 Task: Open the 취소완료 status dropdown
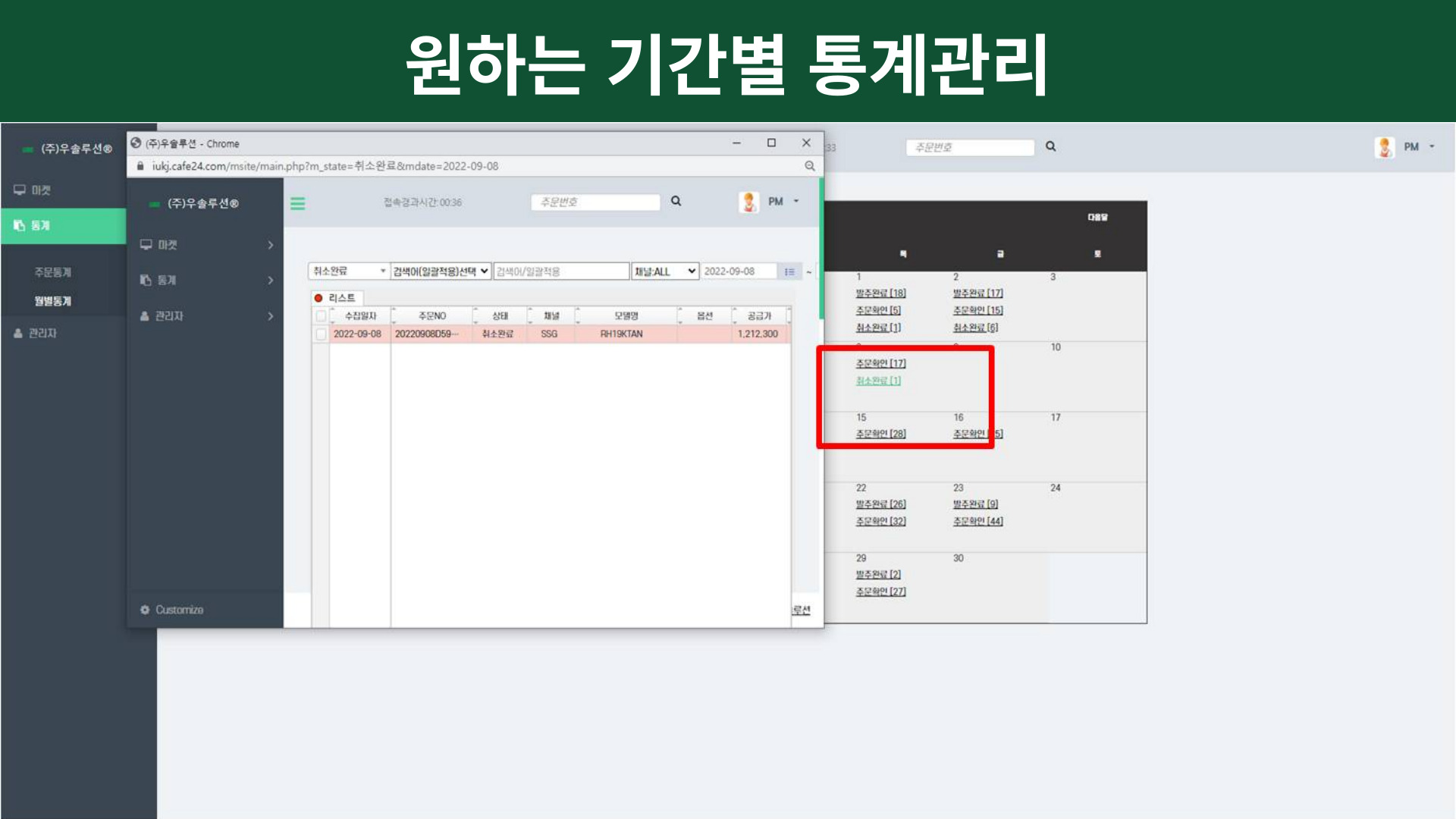(349, 271)
